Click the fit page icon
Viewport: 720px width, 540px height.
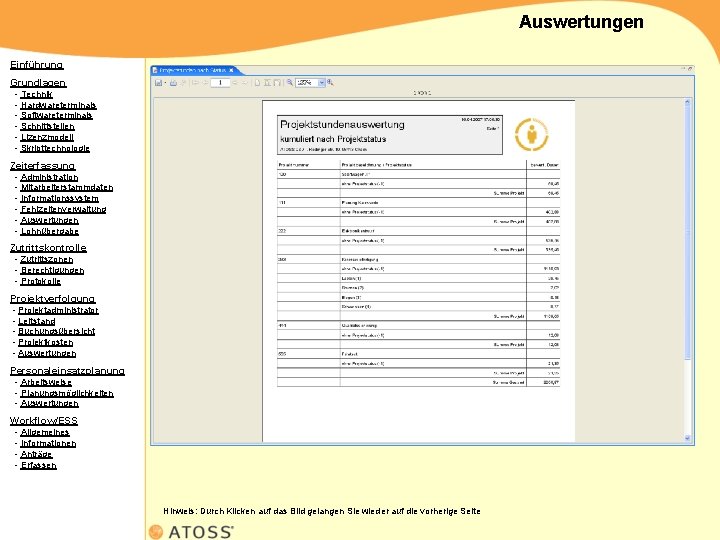(x=267, y=83)
